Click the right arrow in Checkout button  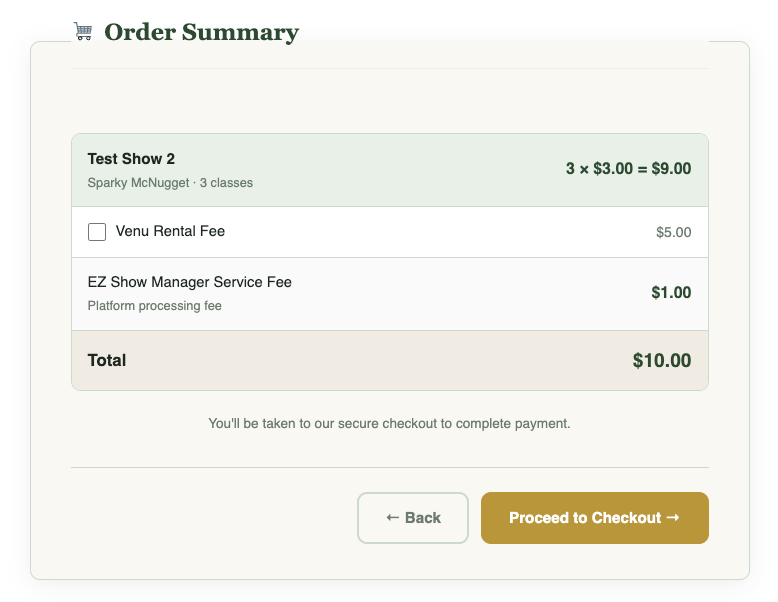click(x=673, y=518)
